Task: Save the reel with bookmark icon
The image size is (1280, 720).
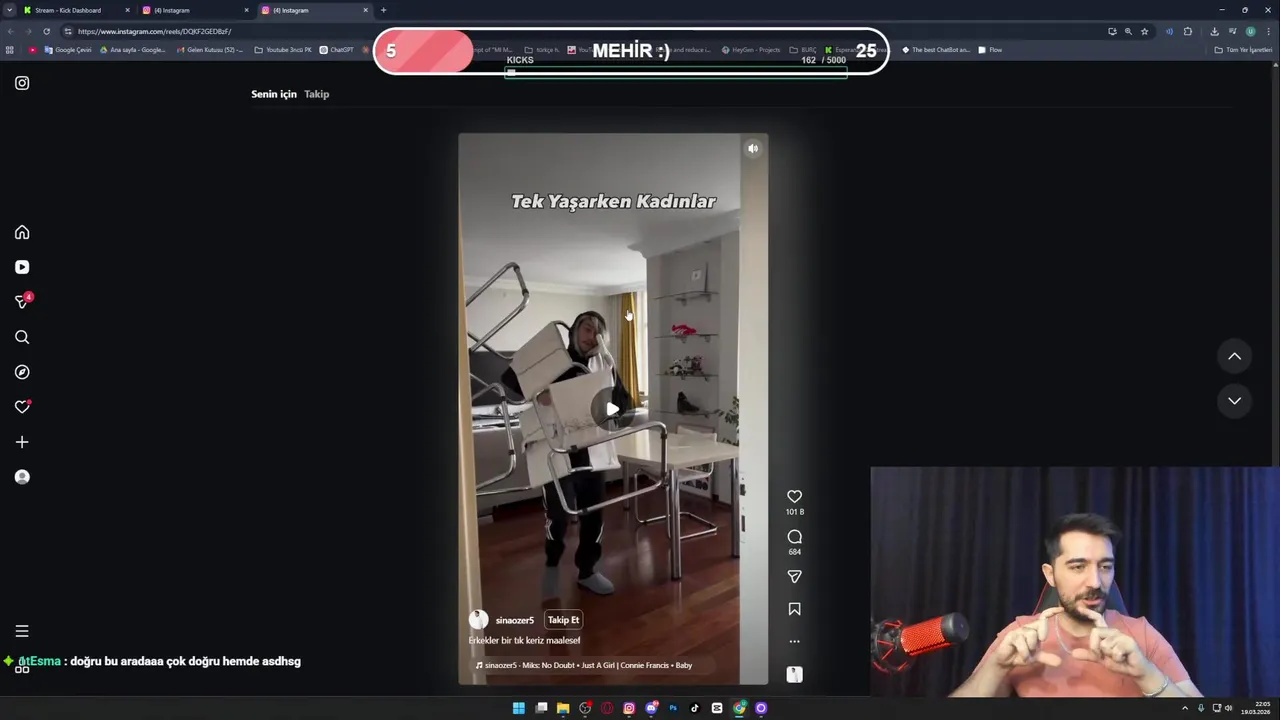Action: (x=794, y=609)
